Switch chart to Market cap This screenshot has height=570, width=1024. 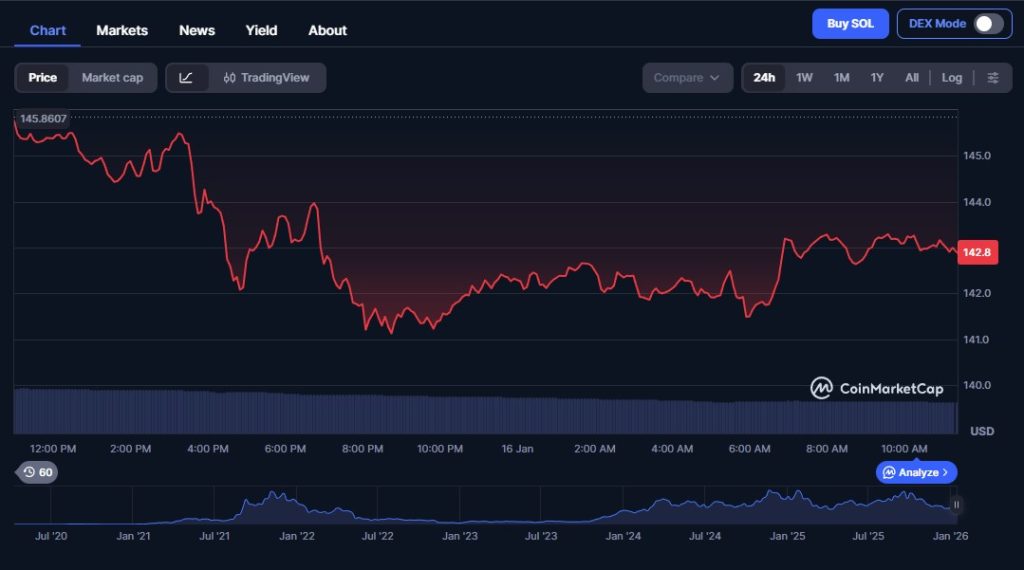click(x=112, y=78)
